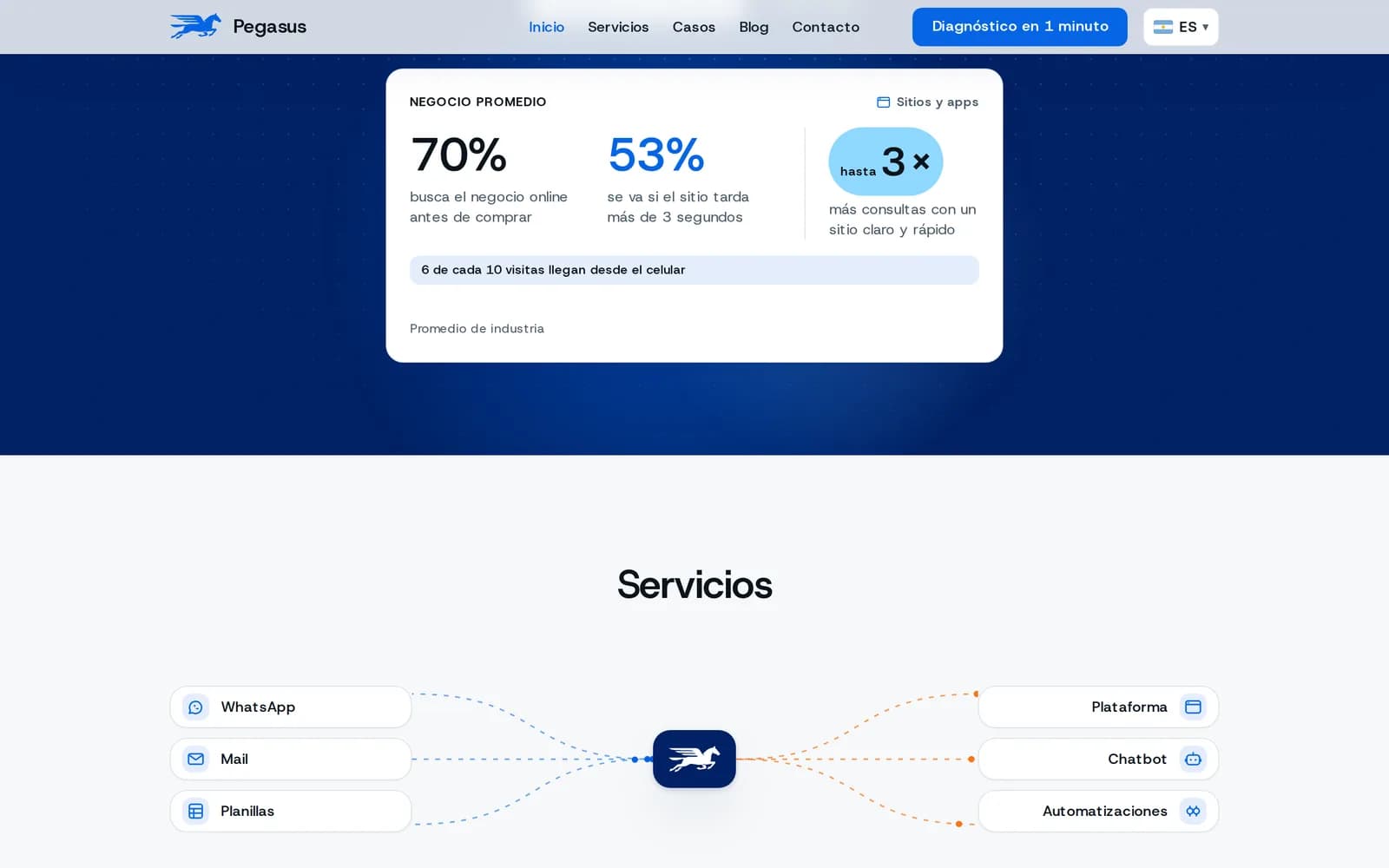
Task: Select the Chatbot service pill
Action: (x=1098, y=759)
